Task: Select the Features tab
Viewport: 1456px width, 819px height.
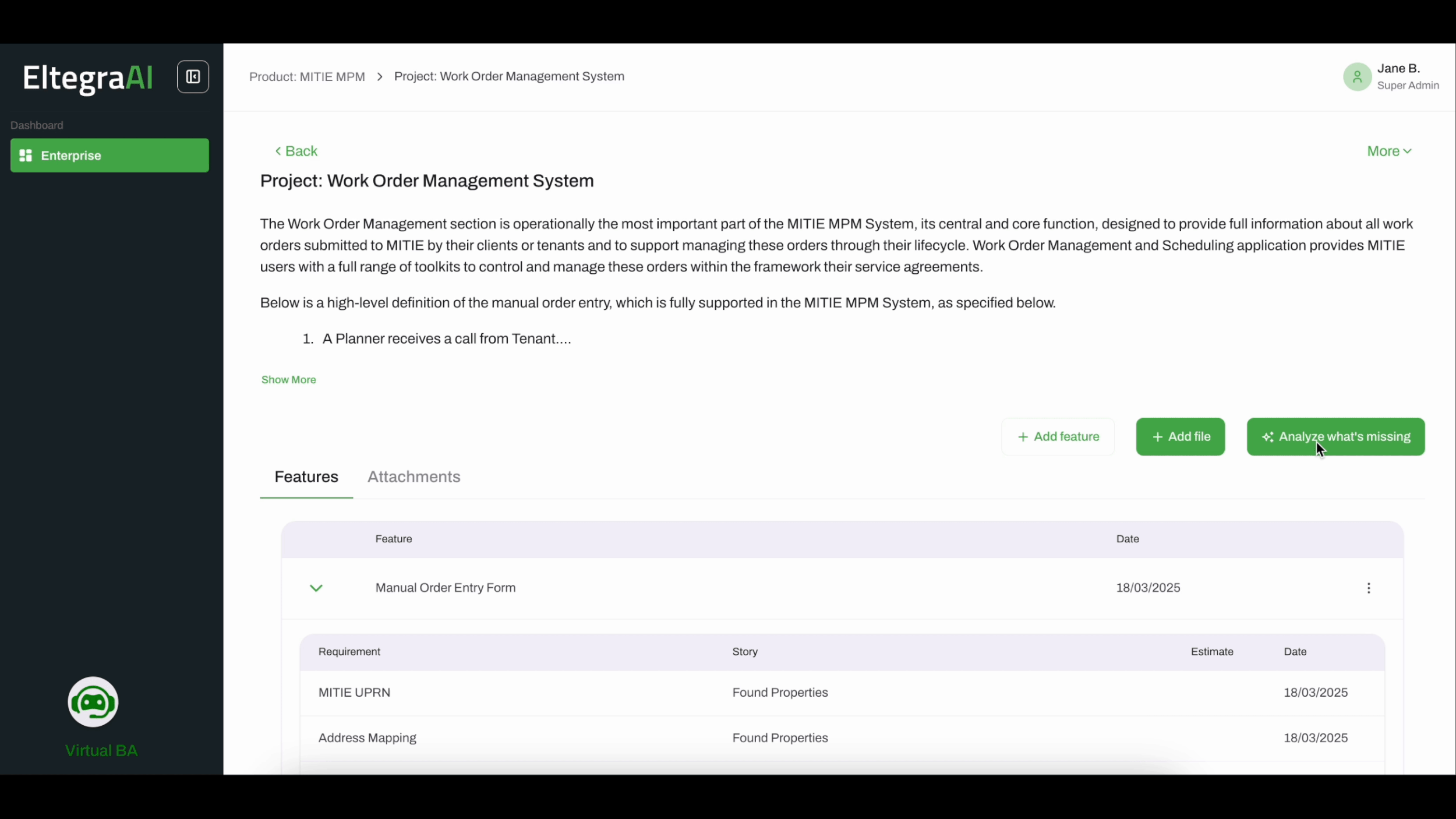Action: click(306, 476)
